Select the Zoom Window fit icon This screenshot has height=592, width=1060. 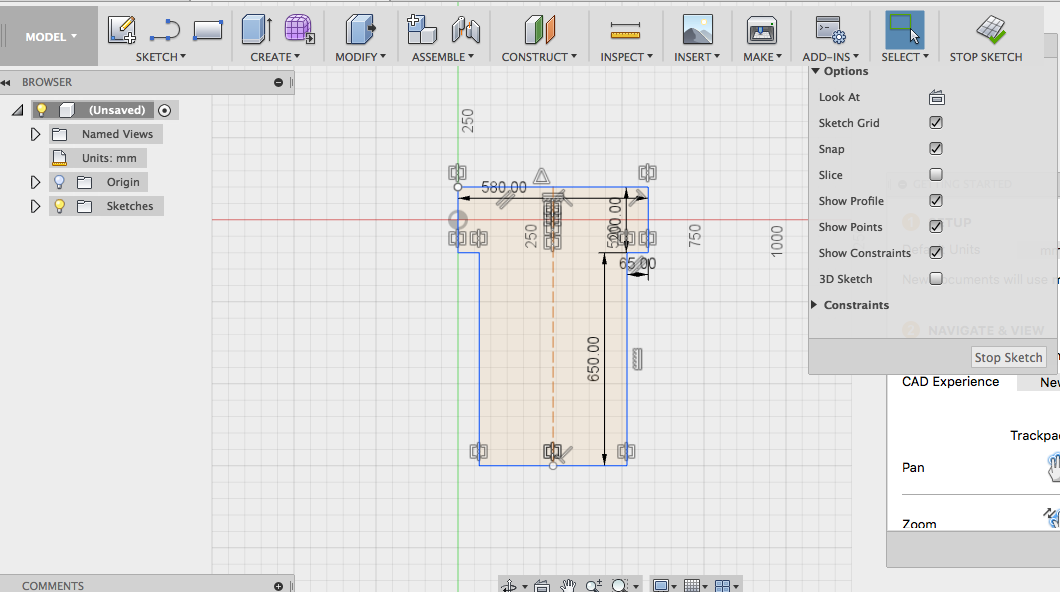pos(619,586)
